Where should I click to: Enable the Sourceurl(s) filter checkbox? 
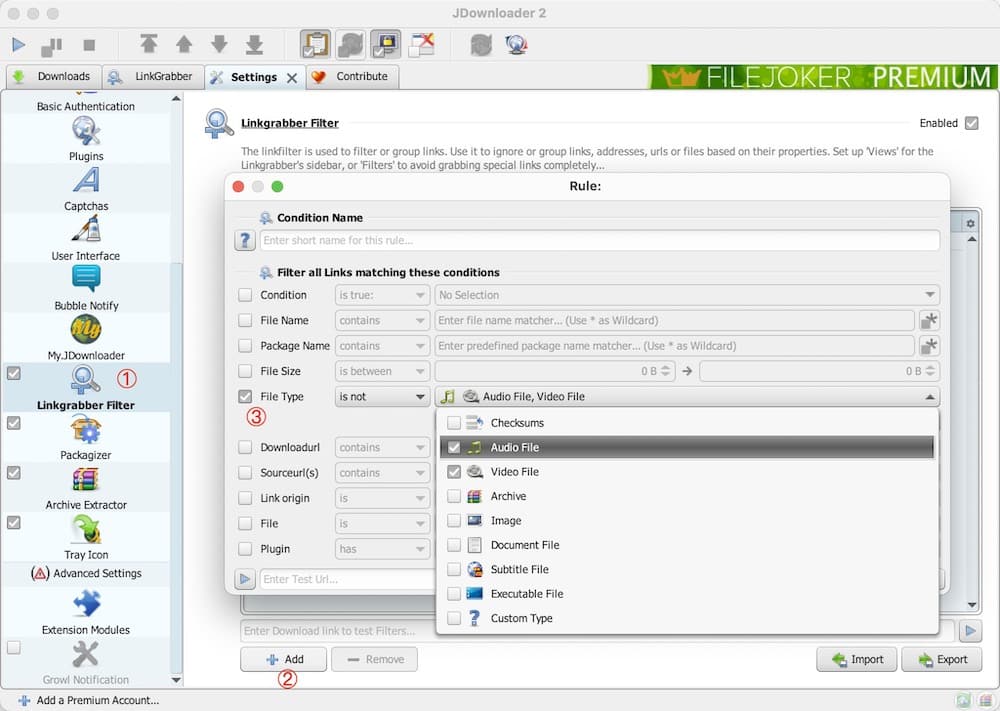pyautogui.click(x=245, y=473)
